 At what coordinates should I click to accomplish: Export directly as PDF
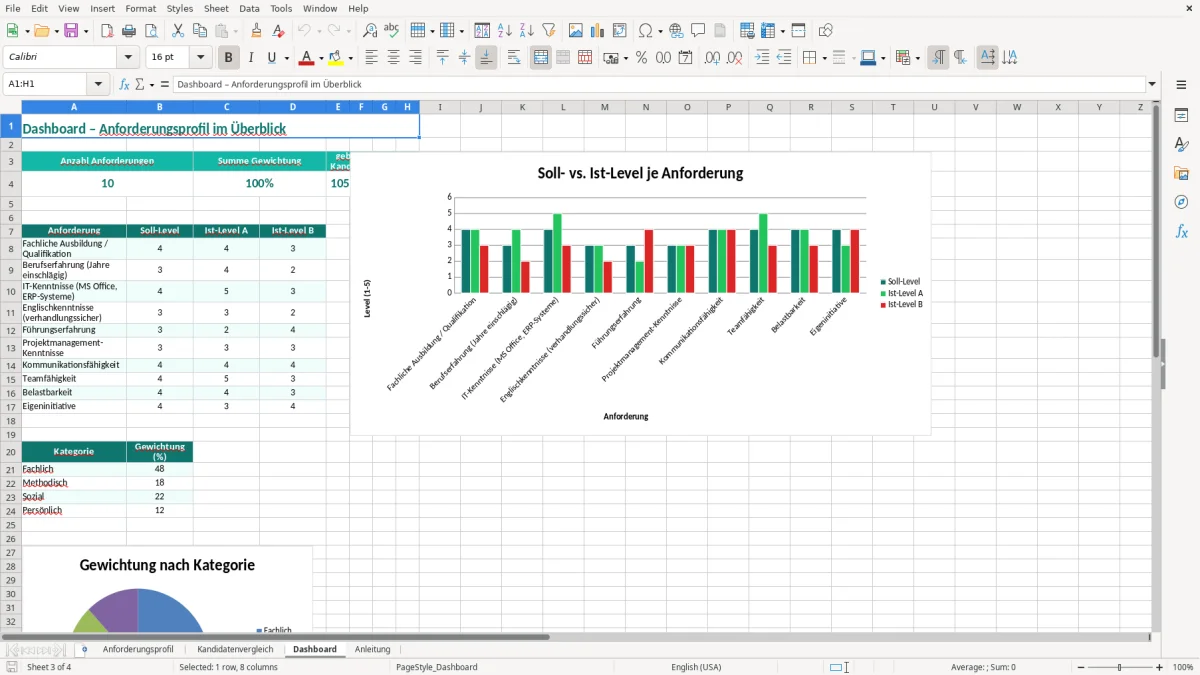tap(107, 31)
